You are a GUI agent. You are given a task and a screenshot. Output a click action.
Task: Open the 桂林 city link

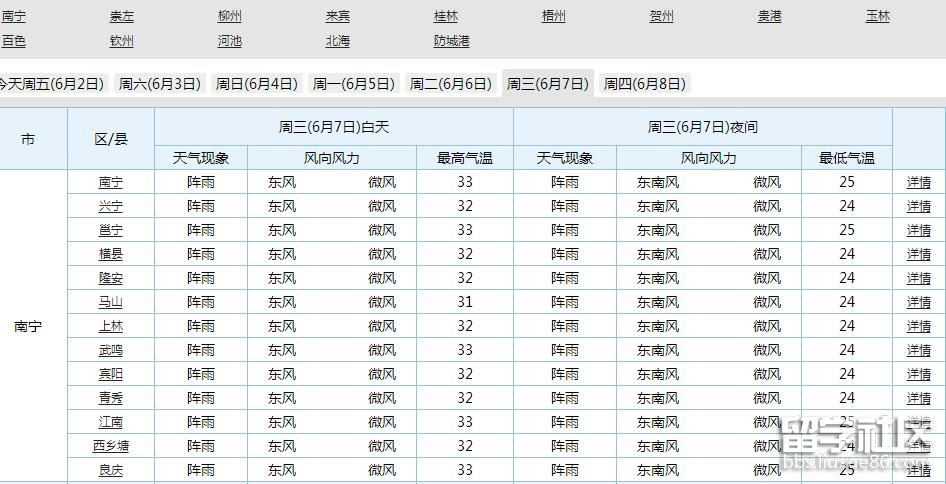[445, 17]
